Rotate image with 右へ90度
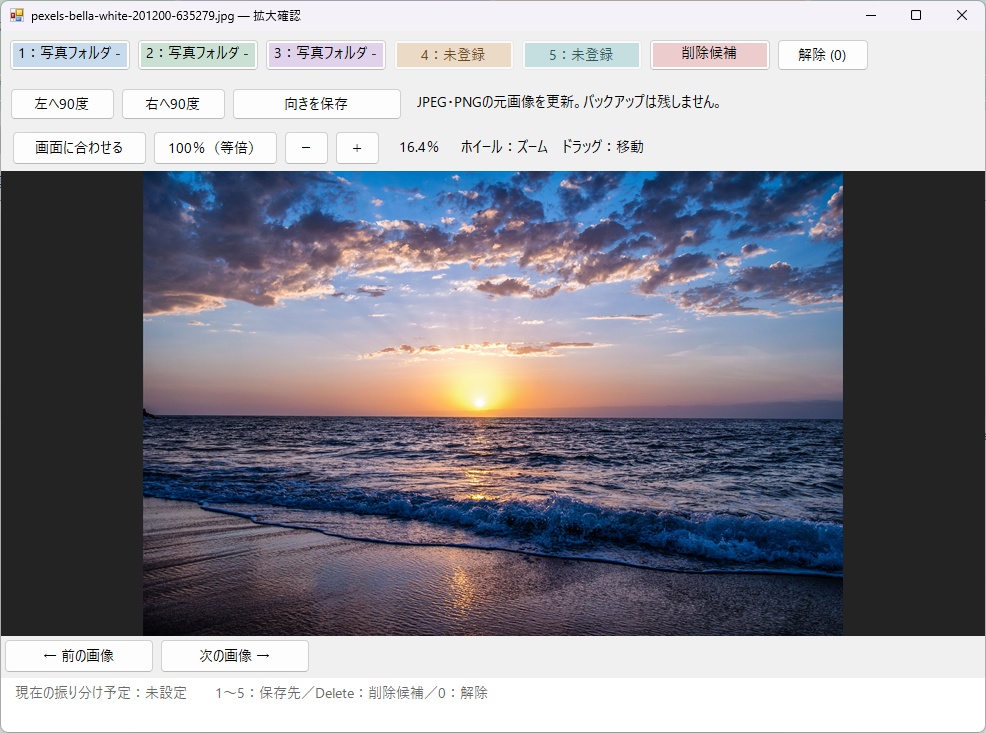Screen dimensions: 986x733 click(x=173, y=104)
